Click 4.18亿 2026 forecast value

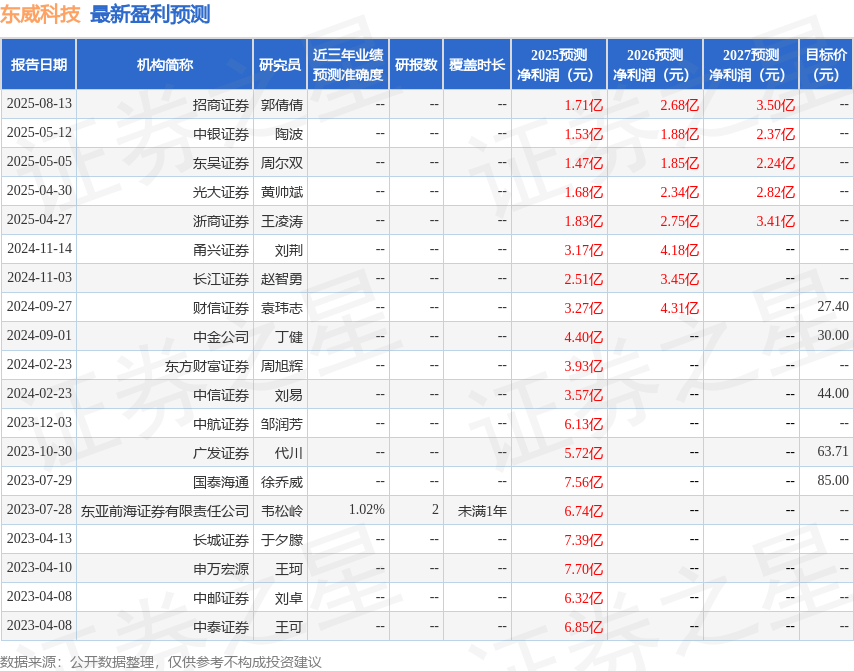679,249
